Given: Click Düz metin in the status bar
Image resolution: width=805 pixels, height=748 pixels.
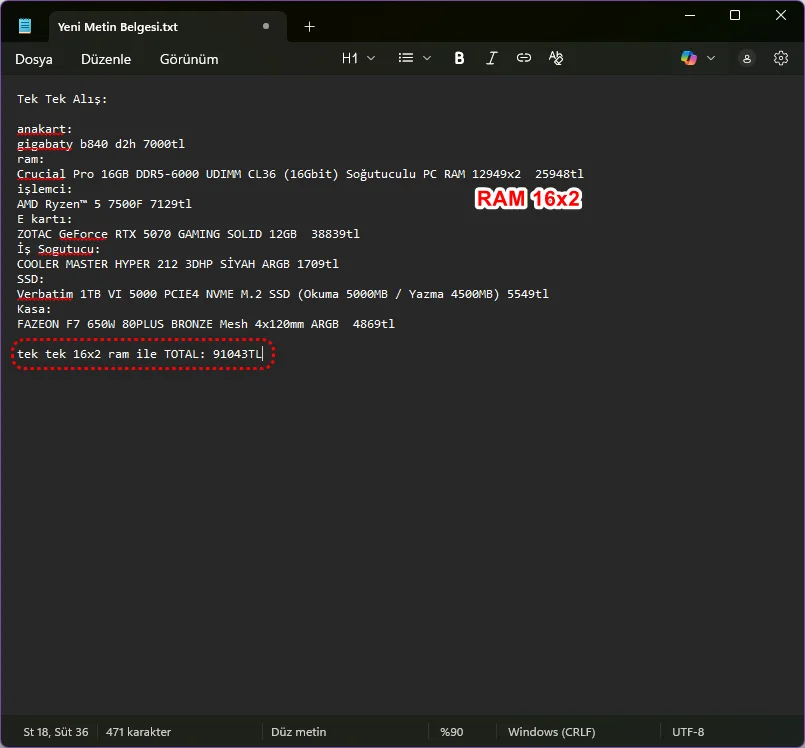Looking at the screenshot, I should [298, 732].
